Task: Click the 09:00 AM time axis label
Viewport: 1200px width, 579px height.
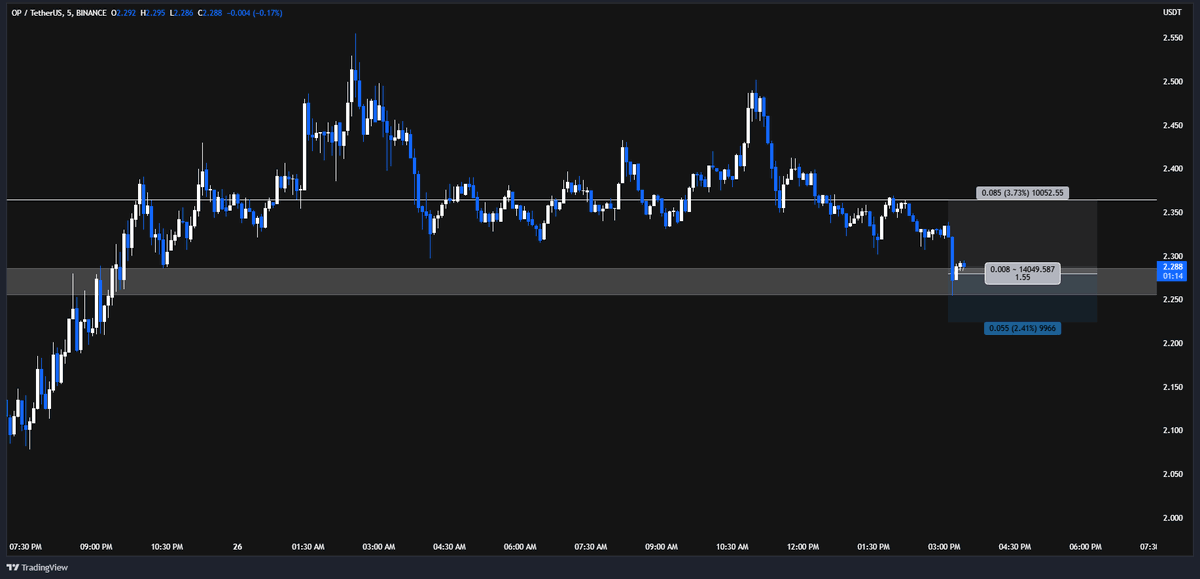Action: (662, 547)
